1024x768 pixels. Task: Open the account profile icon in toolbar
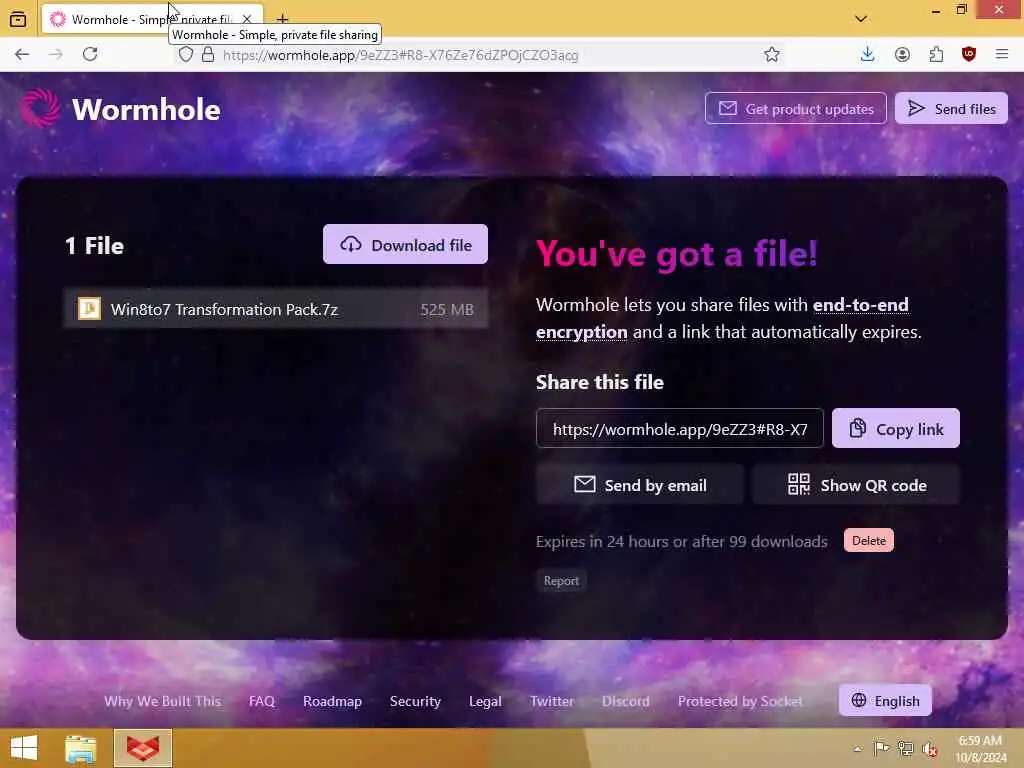pos(902,54)
